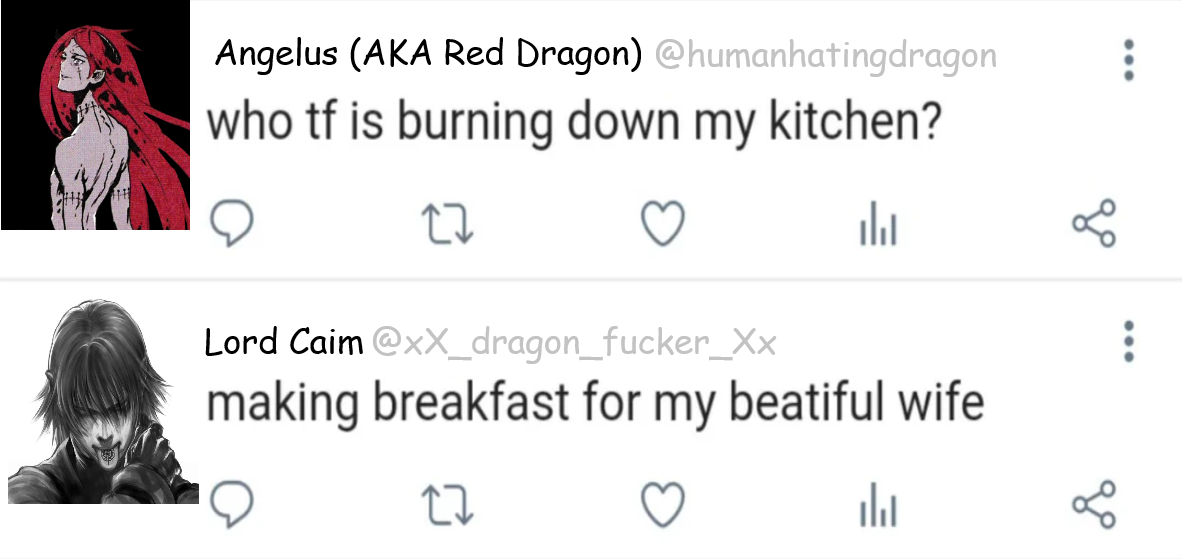This screenshot has width=1182, height=559.
Task: Open more options menu on Angelus's tweet
Action: (x=1129, y=60)
